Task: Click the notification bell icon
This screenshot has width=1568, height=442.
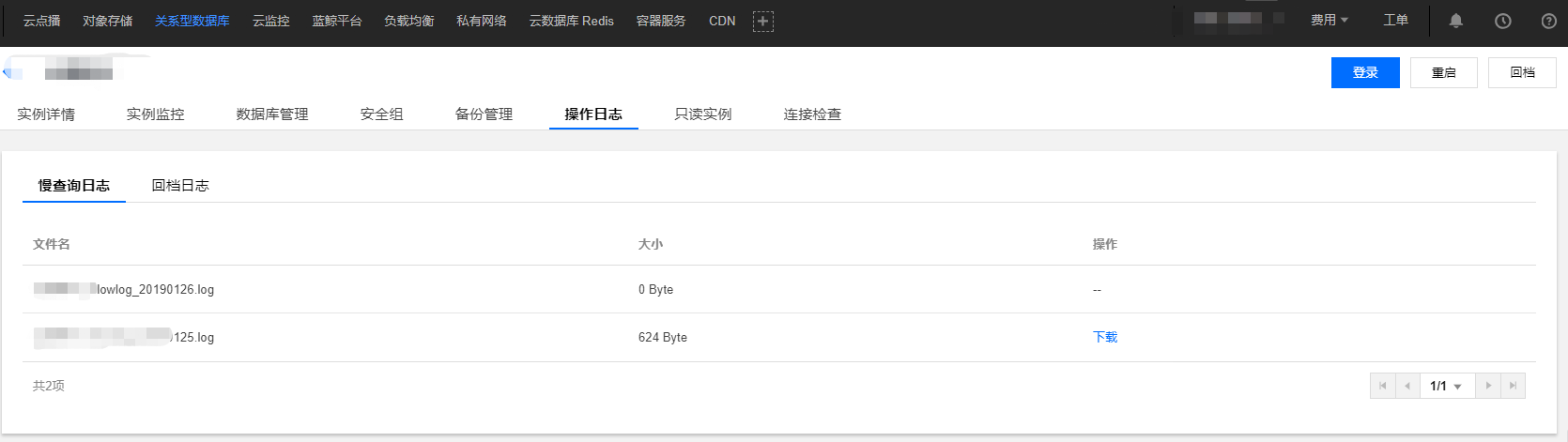Action: click(x=1455, y=21)
